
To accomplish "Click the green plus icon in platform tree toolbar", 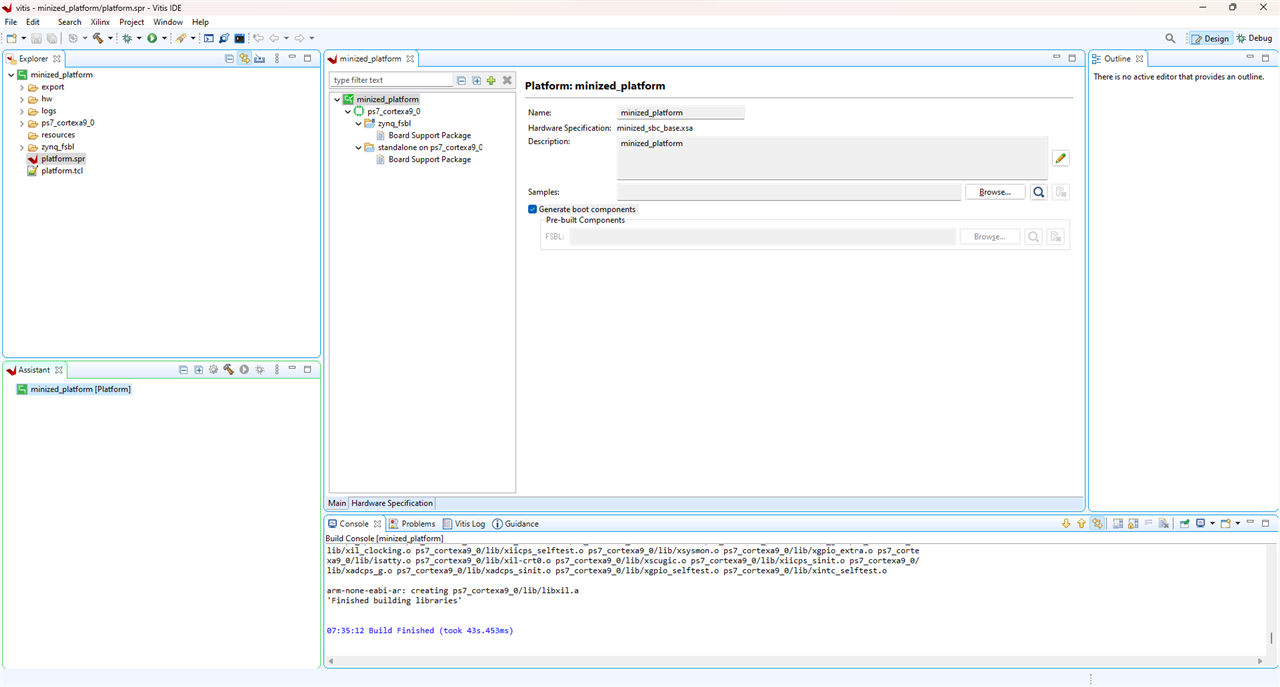I will (x=491, y=80).
